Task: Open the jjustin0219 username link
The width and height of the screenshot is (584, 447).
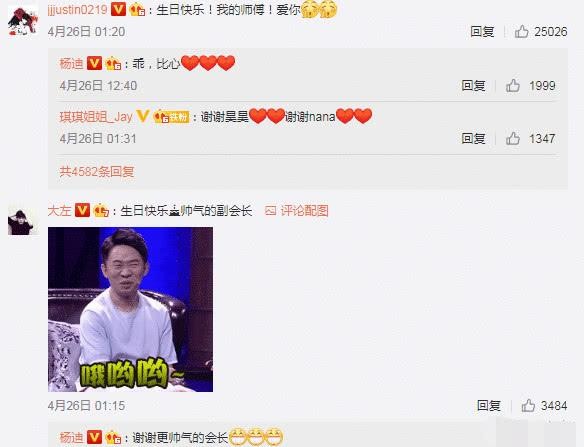Action: pos(77,10)
